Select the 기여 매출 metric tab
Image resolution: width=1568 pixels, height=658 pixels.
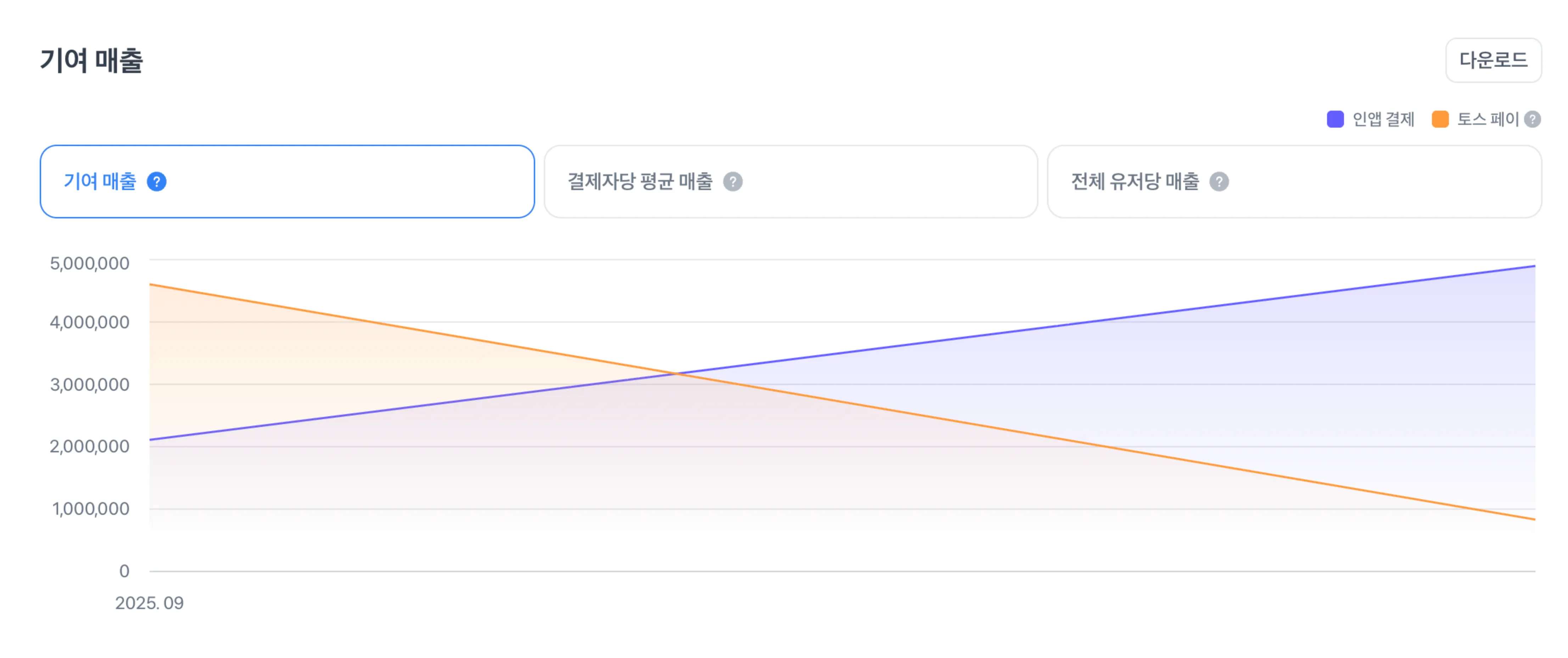(287, 182)
